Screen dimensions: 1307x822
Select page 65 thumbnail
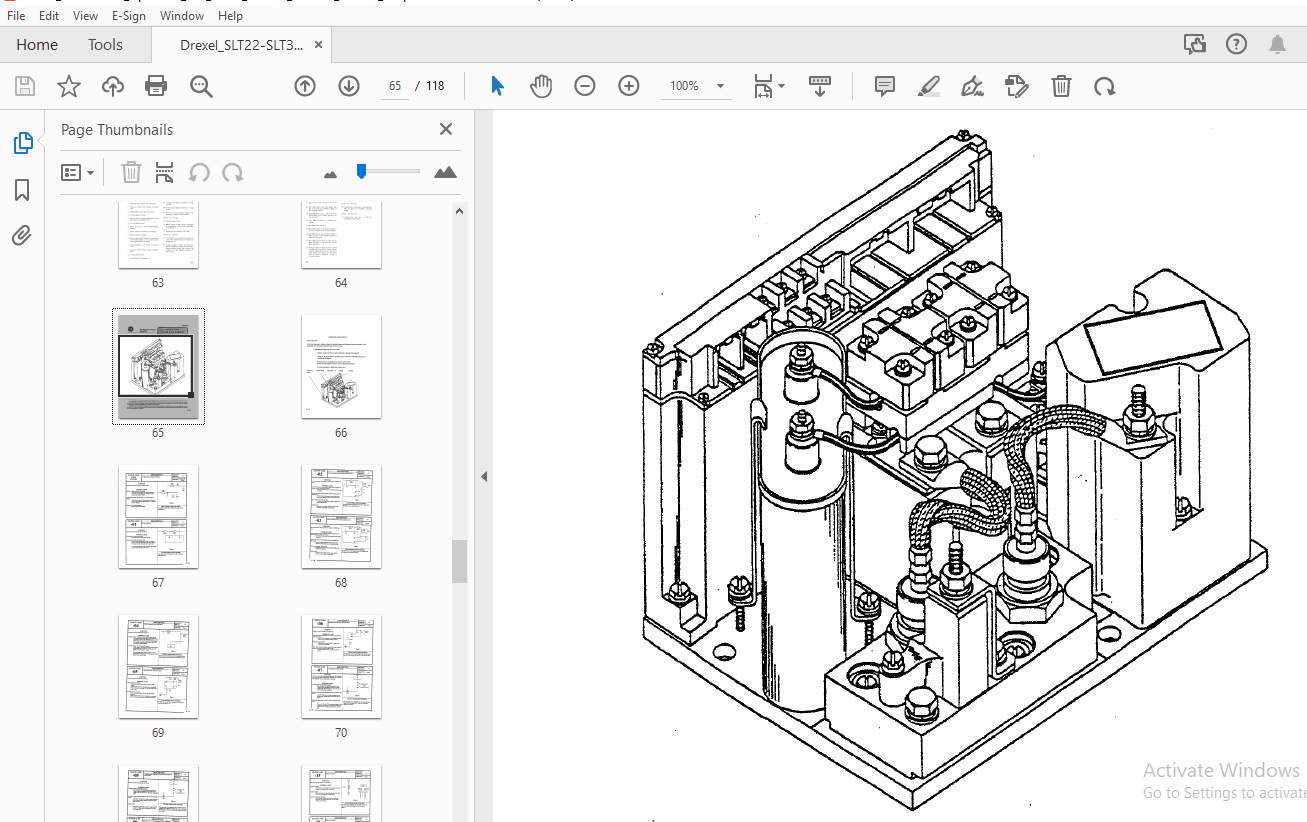(x=158, y=366)
